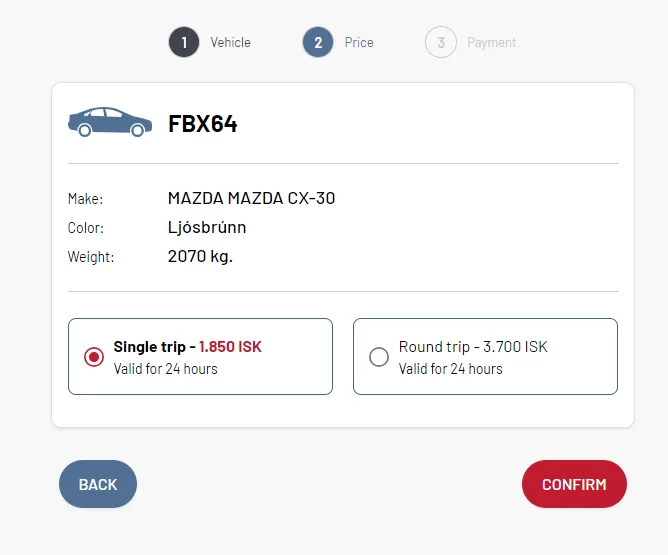Click the blue car icon
The height and width of the screenshot is (555, 668).
pos(110,122)
